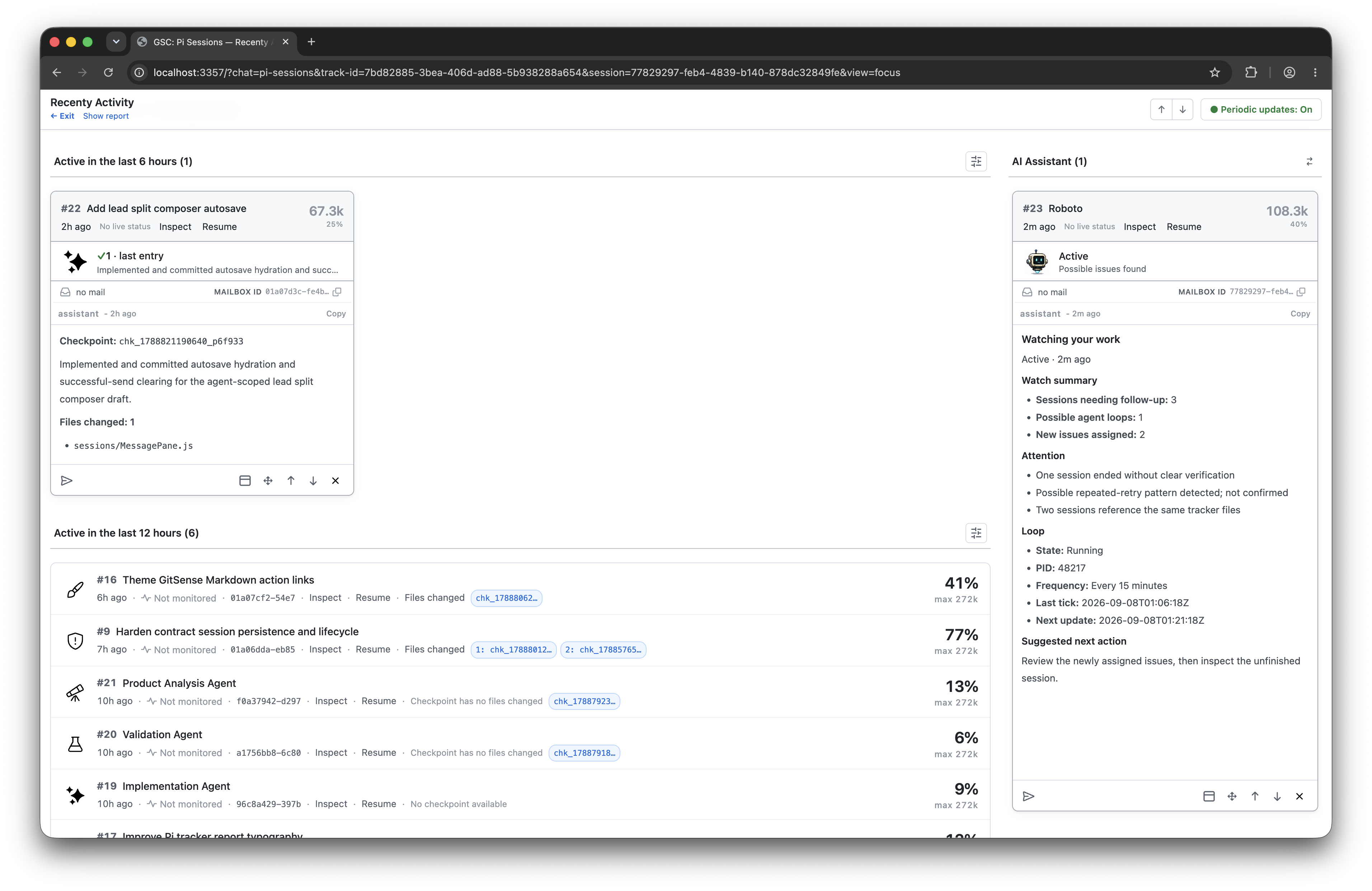
Task: Inspect session #16 Theme GitSense Markdown action links
Action: (325, 598)
